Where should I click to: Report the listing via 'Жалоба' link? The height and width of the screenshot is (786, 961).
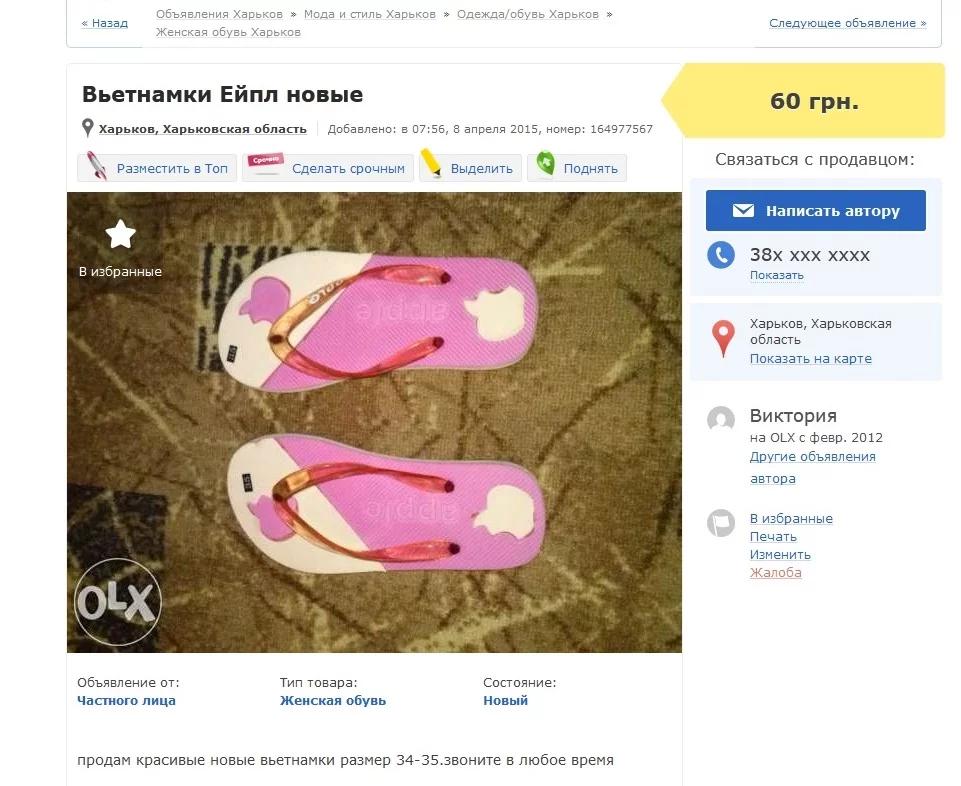[775, 573]
